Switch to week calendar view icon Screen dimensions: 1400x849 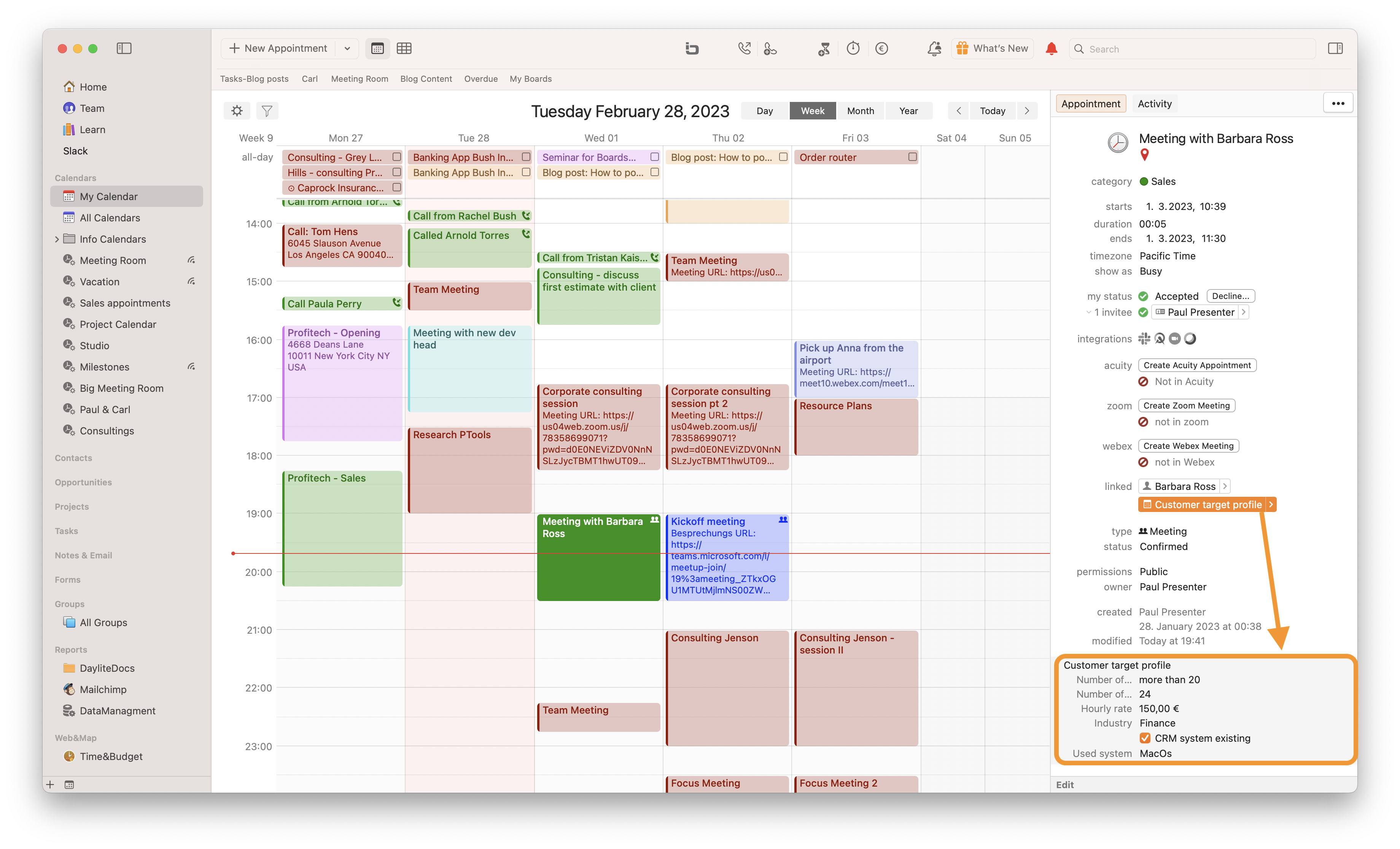pyautogui.click(x=377, y=48)
